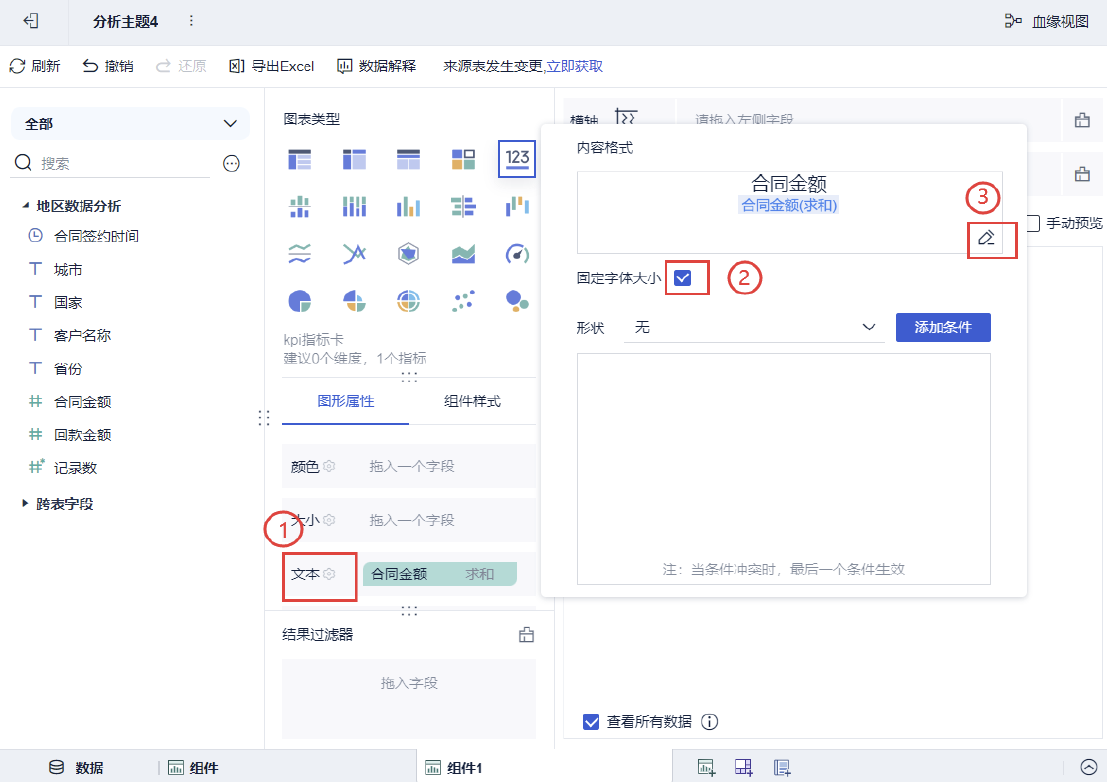Choose the gauge chart type
Screen dimensions: 1107x782
point(517,253)
